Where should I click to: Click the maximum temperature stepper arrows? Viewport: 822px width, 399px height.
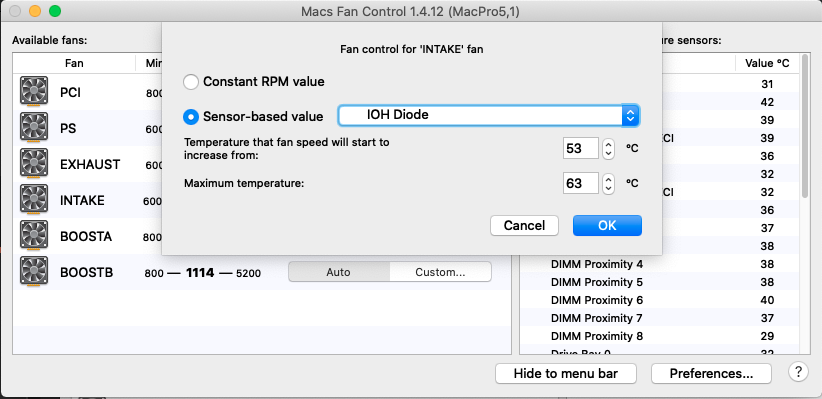pos(608,184)
